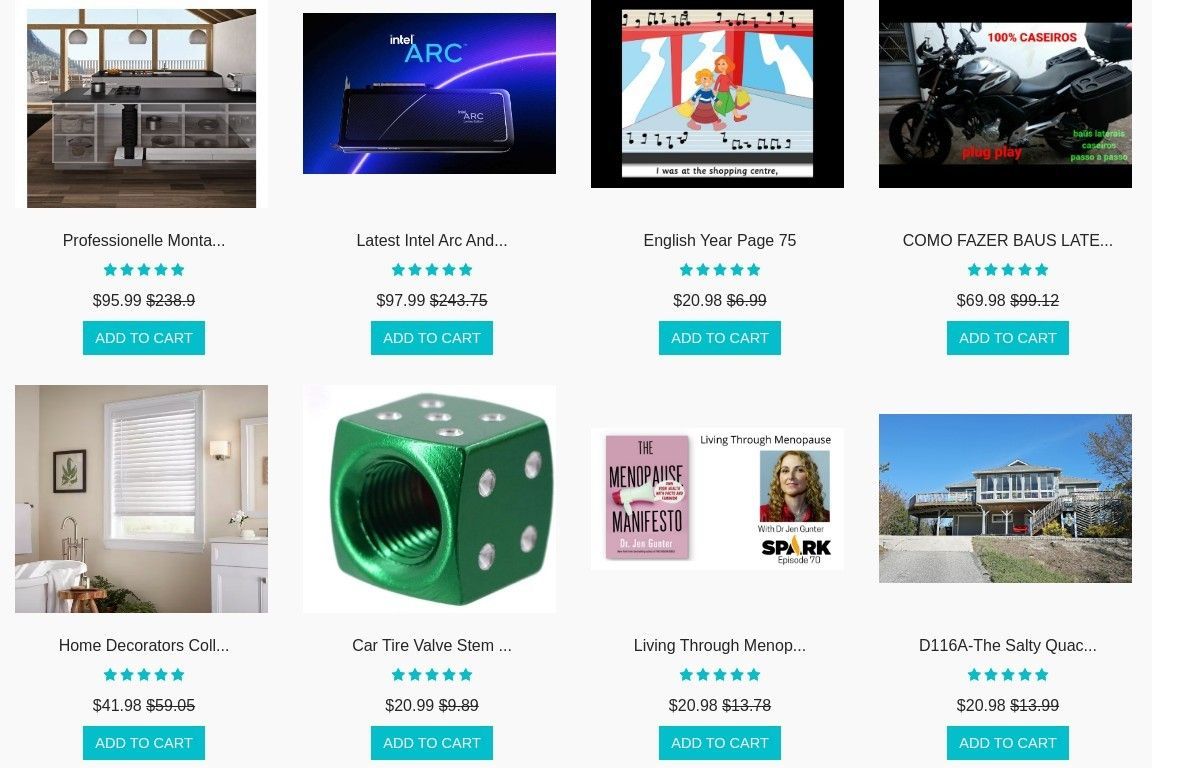Add COMO FAZER BAUS LATE... to cart
This screenshot has width=1200, height=768.
click(1008, 338)
